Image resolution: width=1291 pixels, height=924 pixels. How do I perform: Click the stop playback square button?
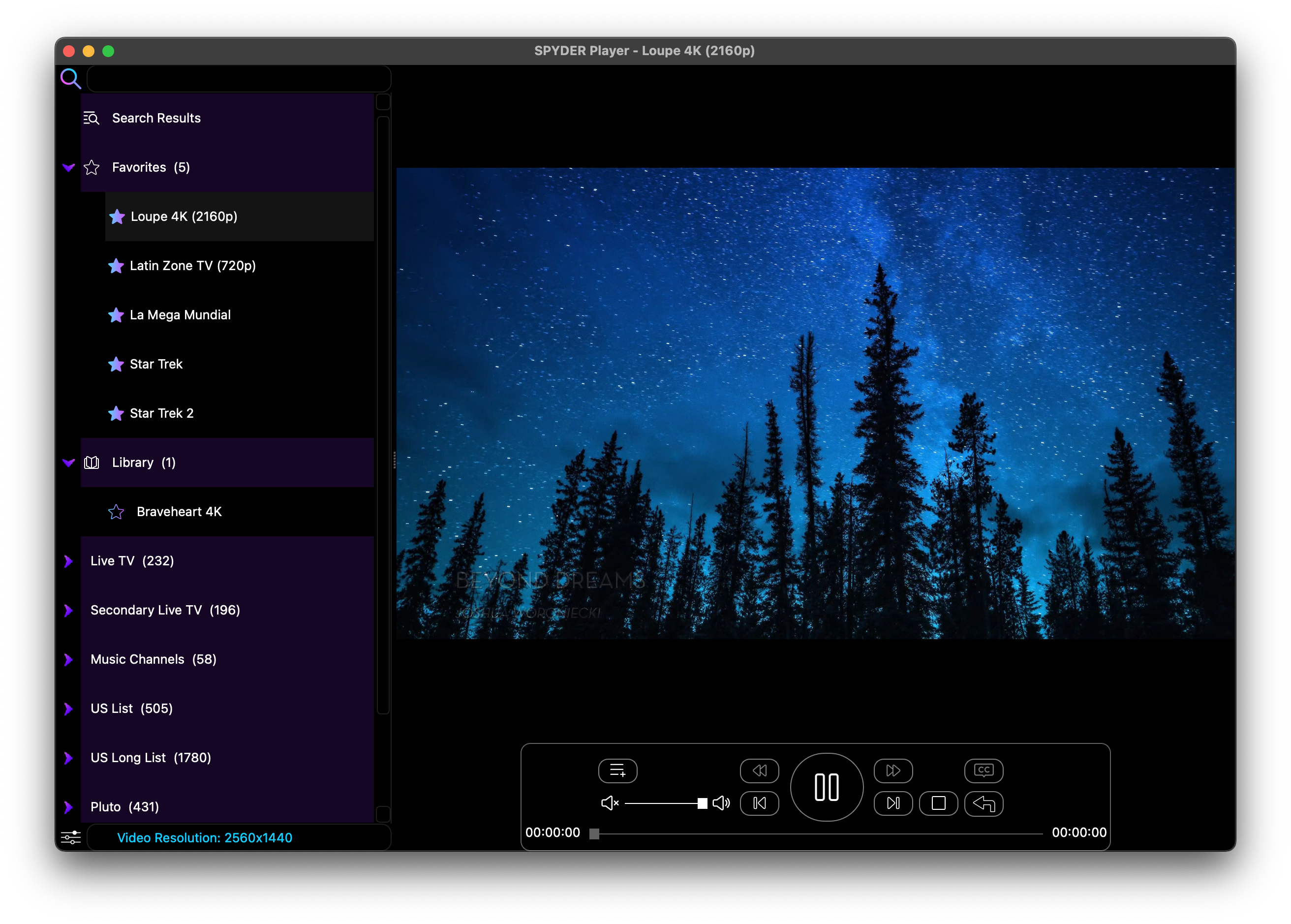click(938, 803)
